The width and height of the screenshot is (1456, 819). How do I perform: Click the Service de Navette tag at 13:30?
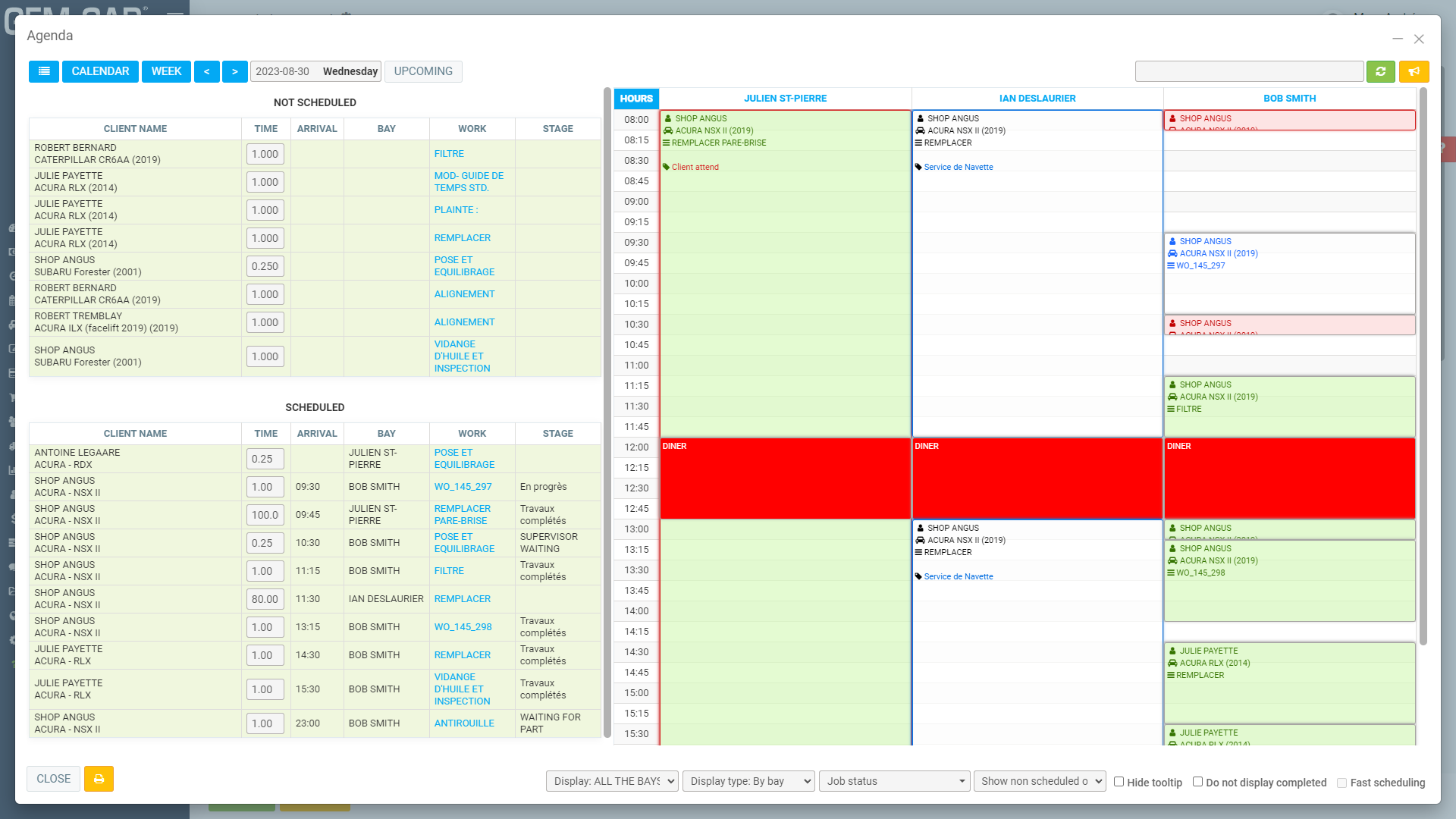(x=958, y=576)
